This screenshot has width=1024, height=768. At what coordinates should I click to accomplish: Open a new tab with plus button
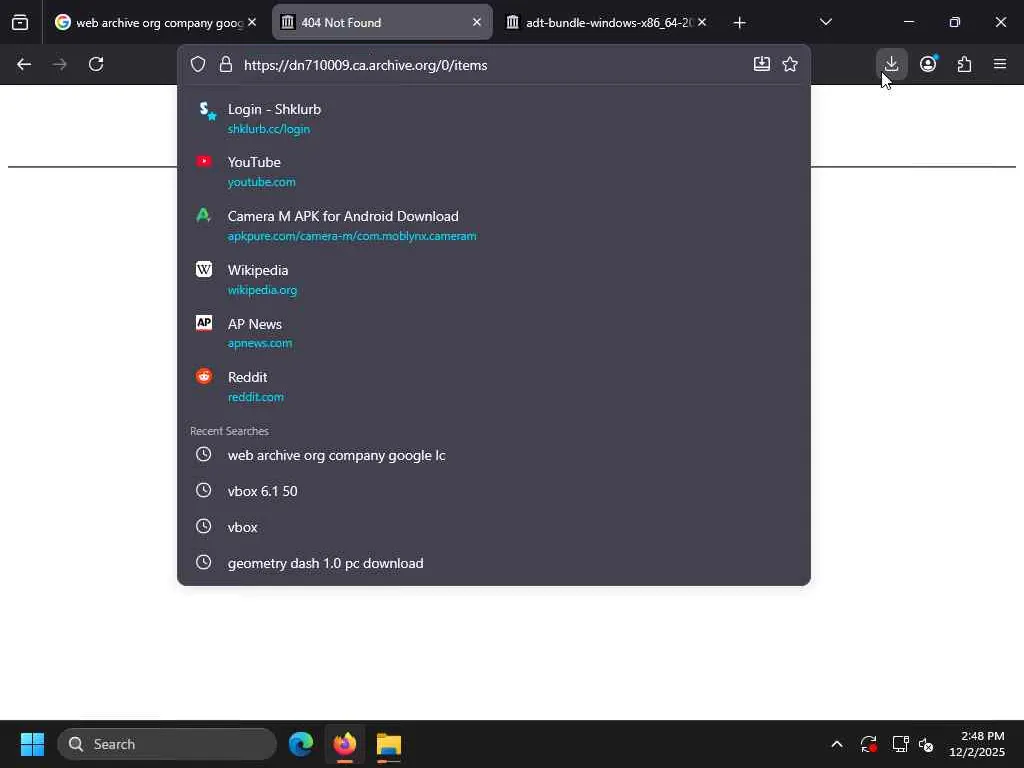pyautogui.click(x=739, y=23)
